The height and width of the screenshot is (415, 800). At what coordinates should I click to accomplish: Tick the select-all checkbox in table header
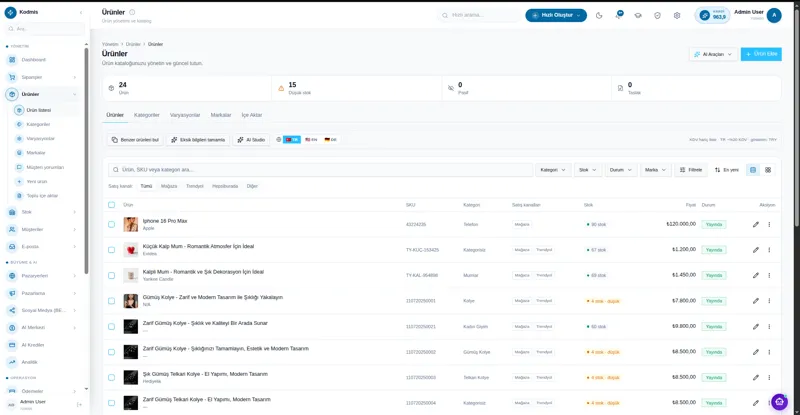(111, 205)
